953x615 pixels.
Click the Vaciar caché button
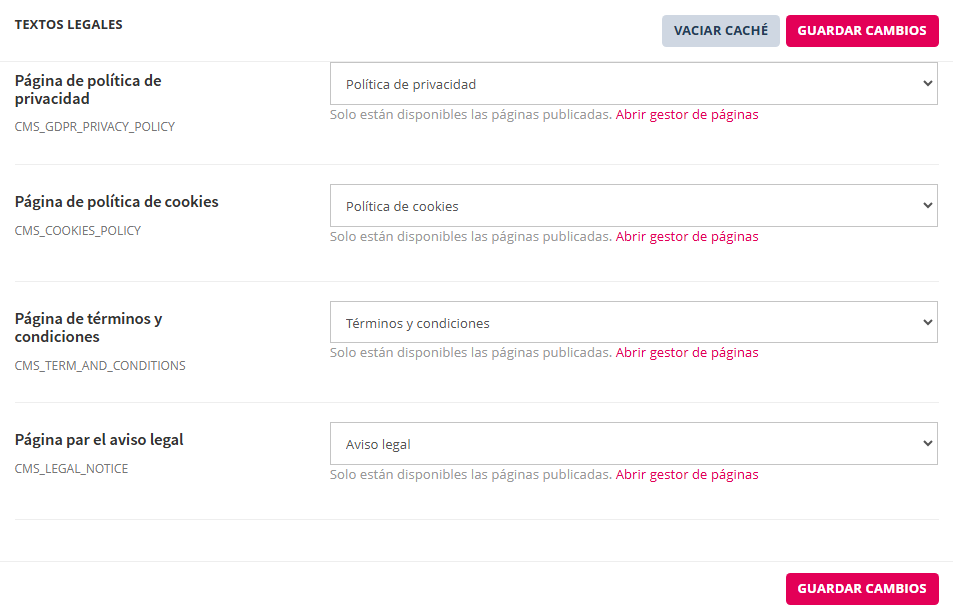pos(720,31)
